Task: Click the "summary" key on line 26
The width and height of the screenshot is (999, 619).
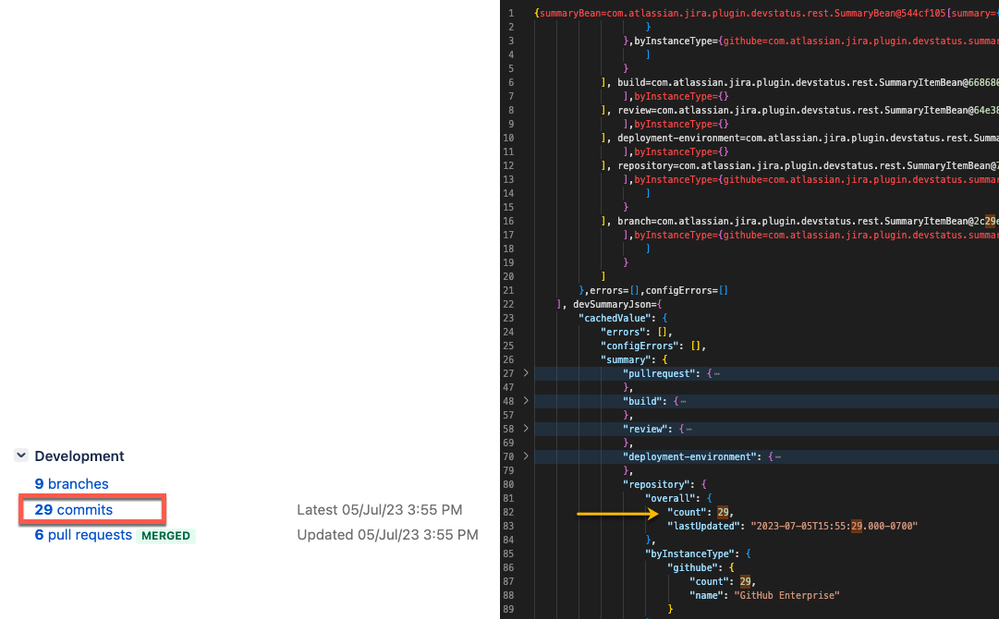Action: point(628,360)
